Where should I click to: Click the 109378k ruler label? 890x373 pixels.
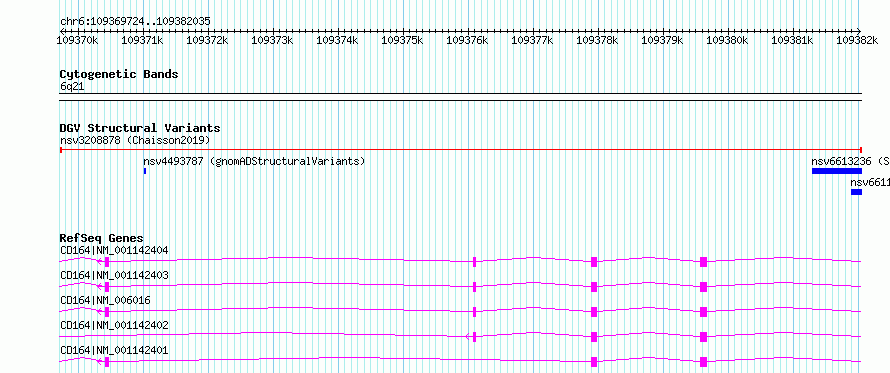[x=597, y=40]
